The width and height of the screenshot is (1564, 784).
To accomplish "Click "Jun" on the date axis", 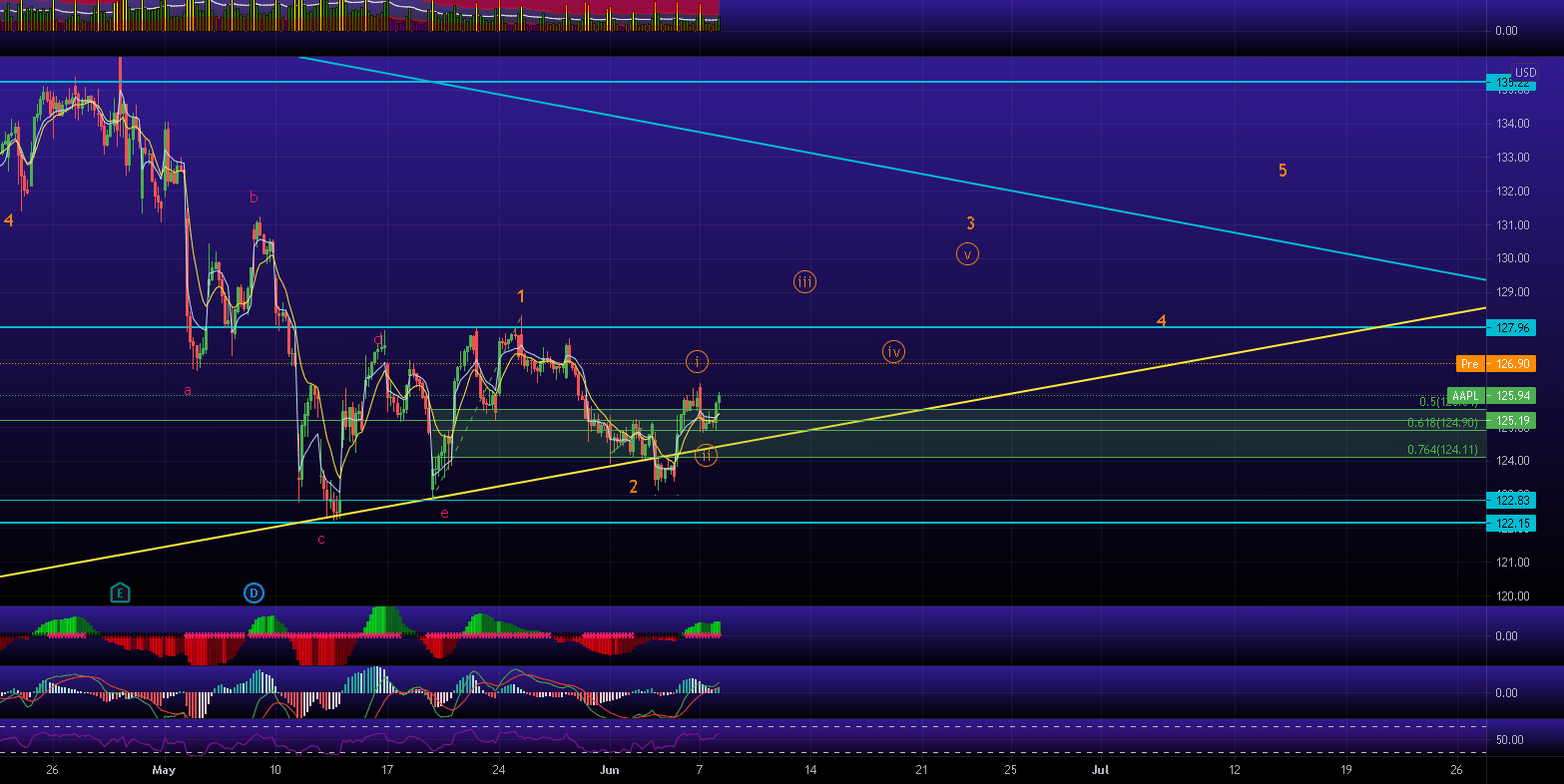I will point(611,770).
